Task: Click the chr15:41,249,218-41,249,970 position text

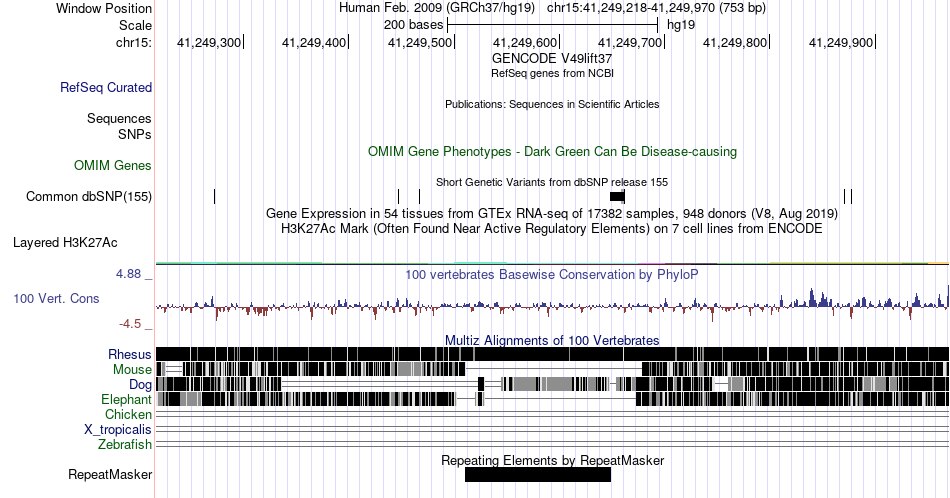Action: [656, 8]
